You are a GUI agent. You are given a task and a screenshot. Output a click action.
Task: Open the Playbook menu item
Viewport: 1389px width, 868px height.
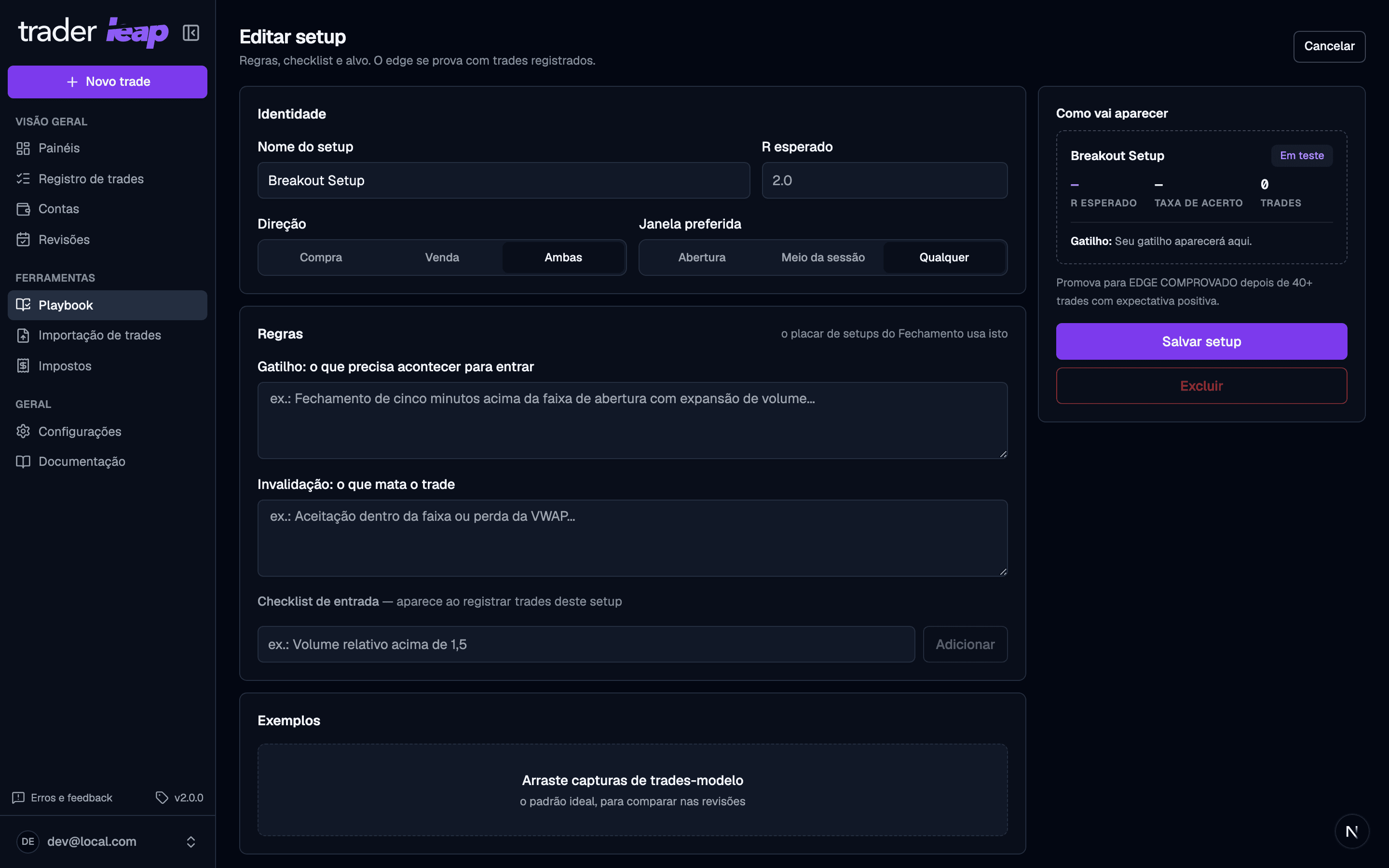[108, 305]
